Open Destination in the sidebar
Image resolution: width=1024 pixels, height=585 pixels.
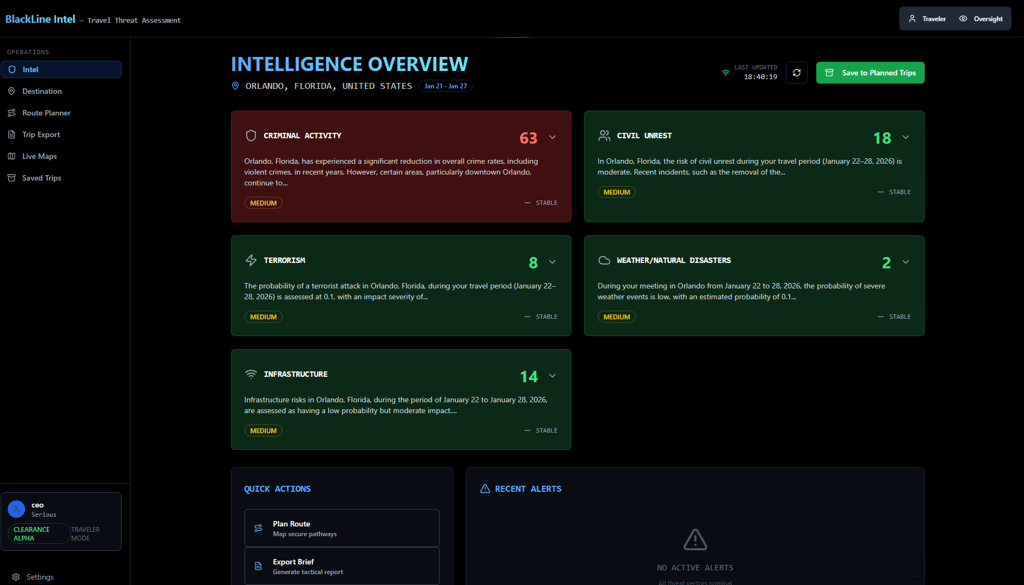coord(61,91)
